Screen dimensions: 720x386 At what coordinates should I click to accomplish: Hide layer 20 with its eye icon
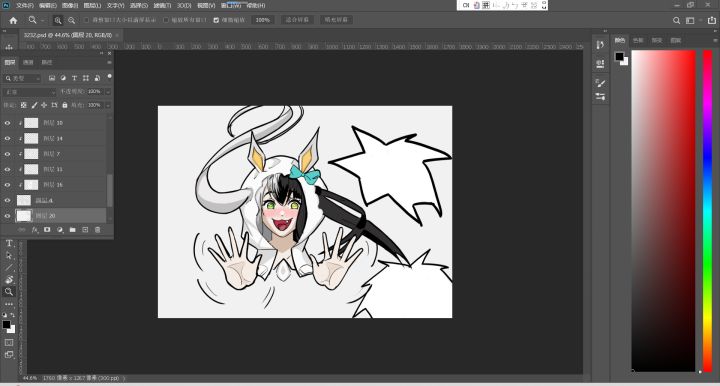click(x=7, y=216)
